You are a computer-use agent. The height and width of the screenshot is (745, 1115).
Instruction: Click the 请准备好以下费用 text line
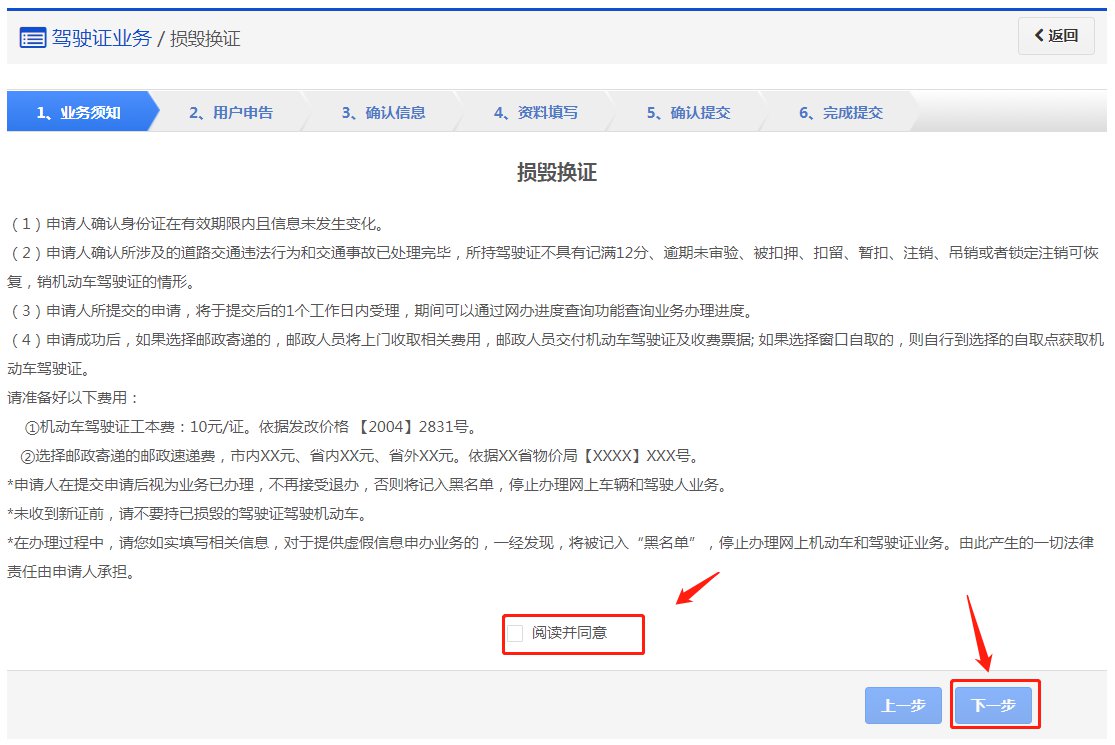coord(74,398)
